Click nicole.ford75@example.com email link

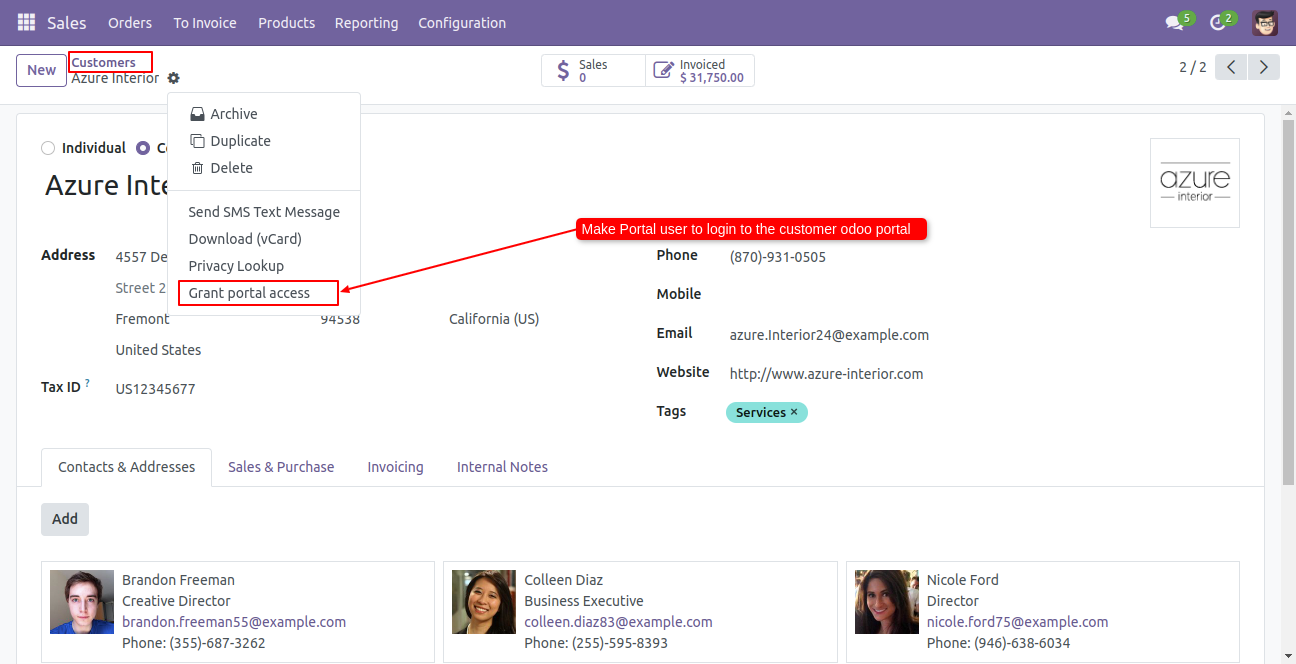point(1017,622)
